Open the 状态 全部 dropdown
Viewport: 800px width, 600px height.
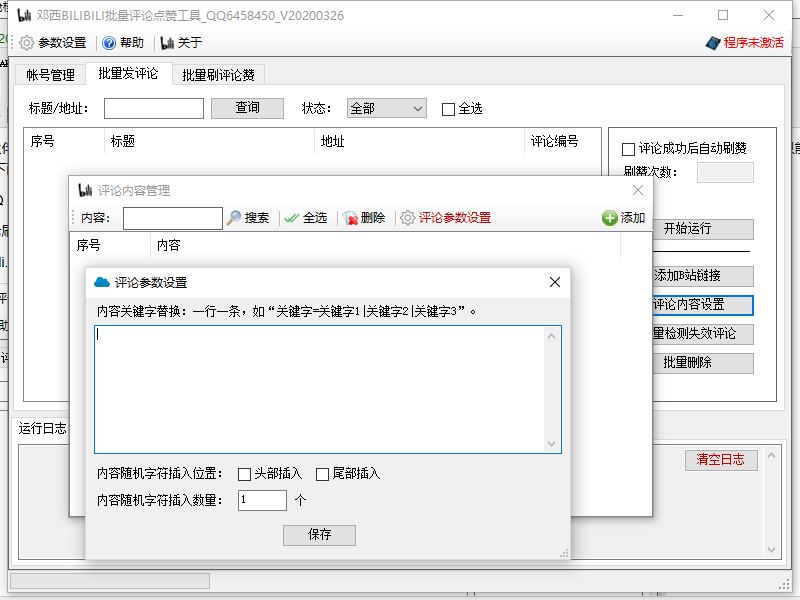(387, 108)
